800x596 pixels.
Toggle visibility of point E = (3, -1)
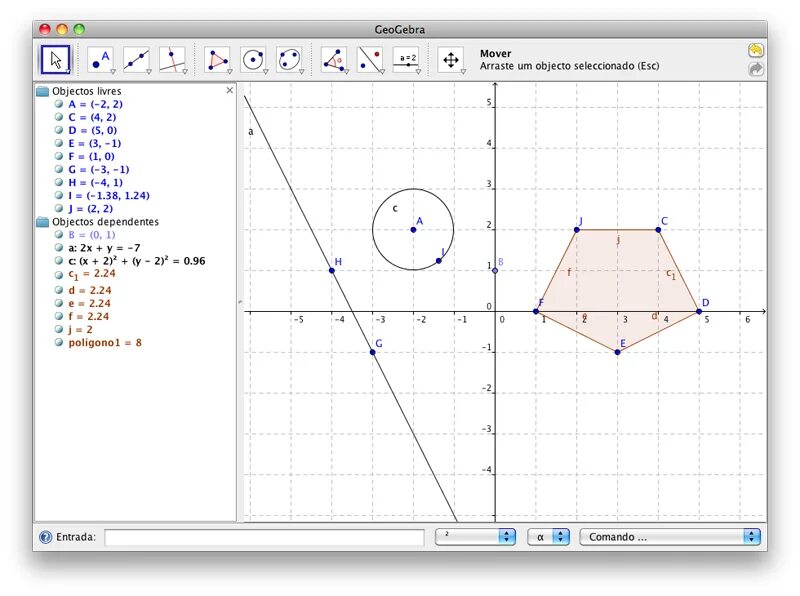59,143
